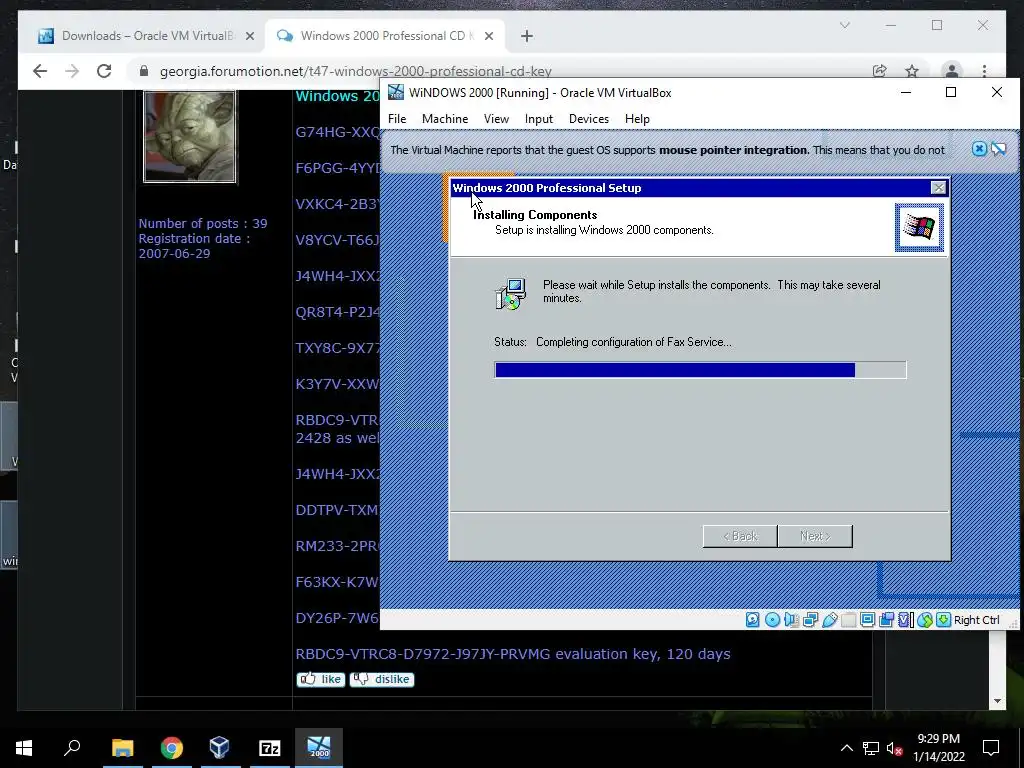Screen dimensions: 1024x768
Task: Open the Input menu in VirtualBox
Action: coord(539,119)
